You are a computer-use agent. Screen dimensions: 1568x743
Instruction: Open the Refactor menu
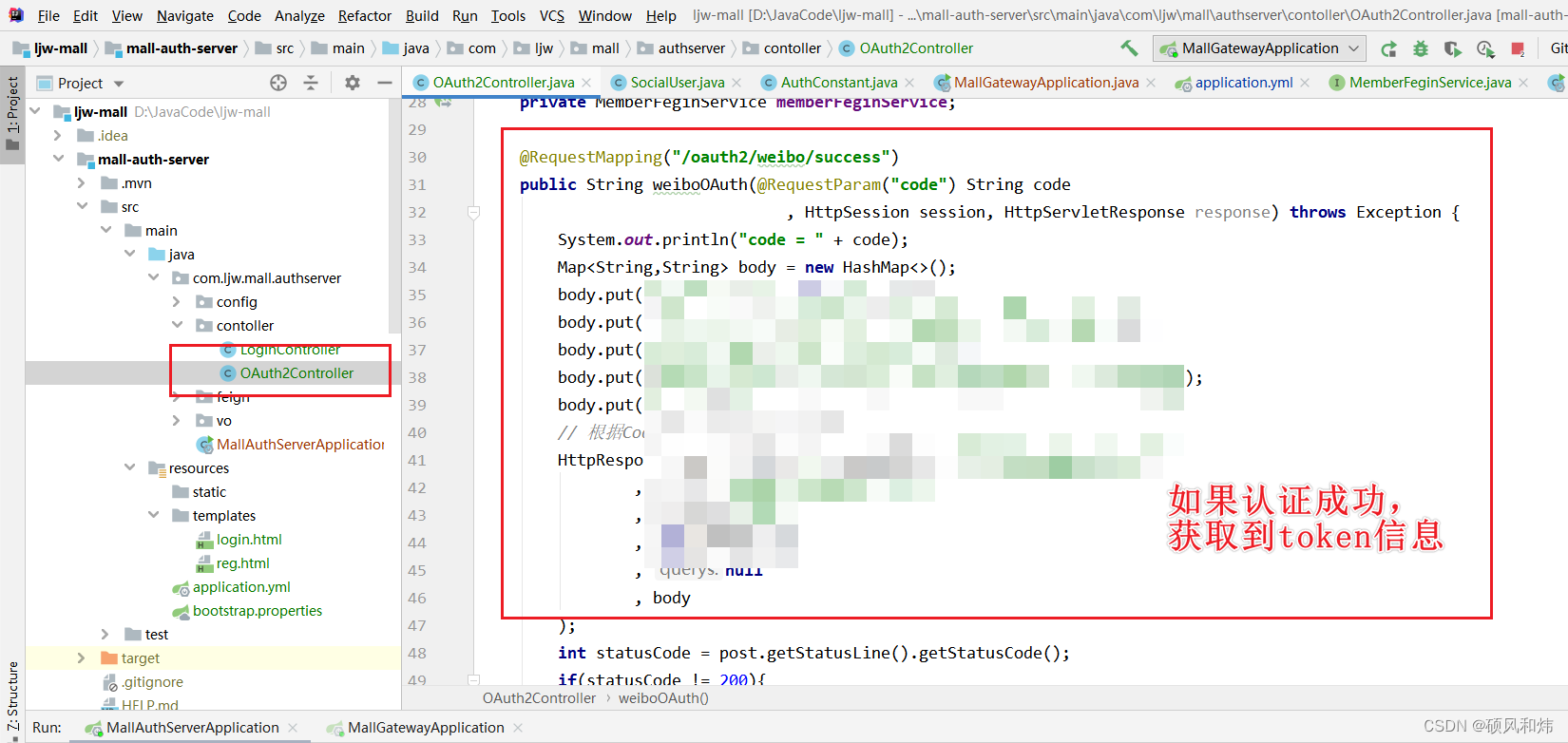(365, 15)
